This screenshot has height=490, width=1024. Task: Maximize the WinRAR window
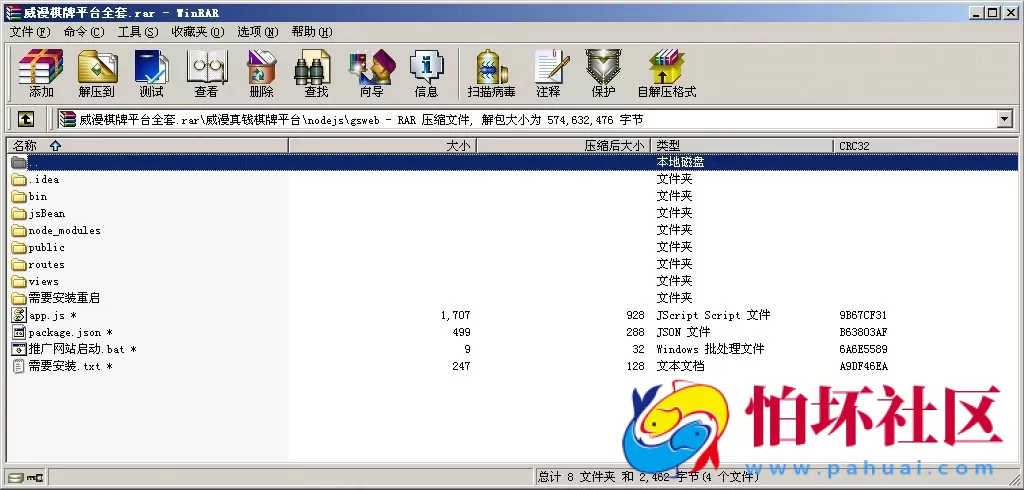click(992, 12)
